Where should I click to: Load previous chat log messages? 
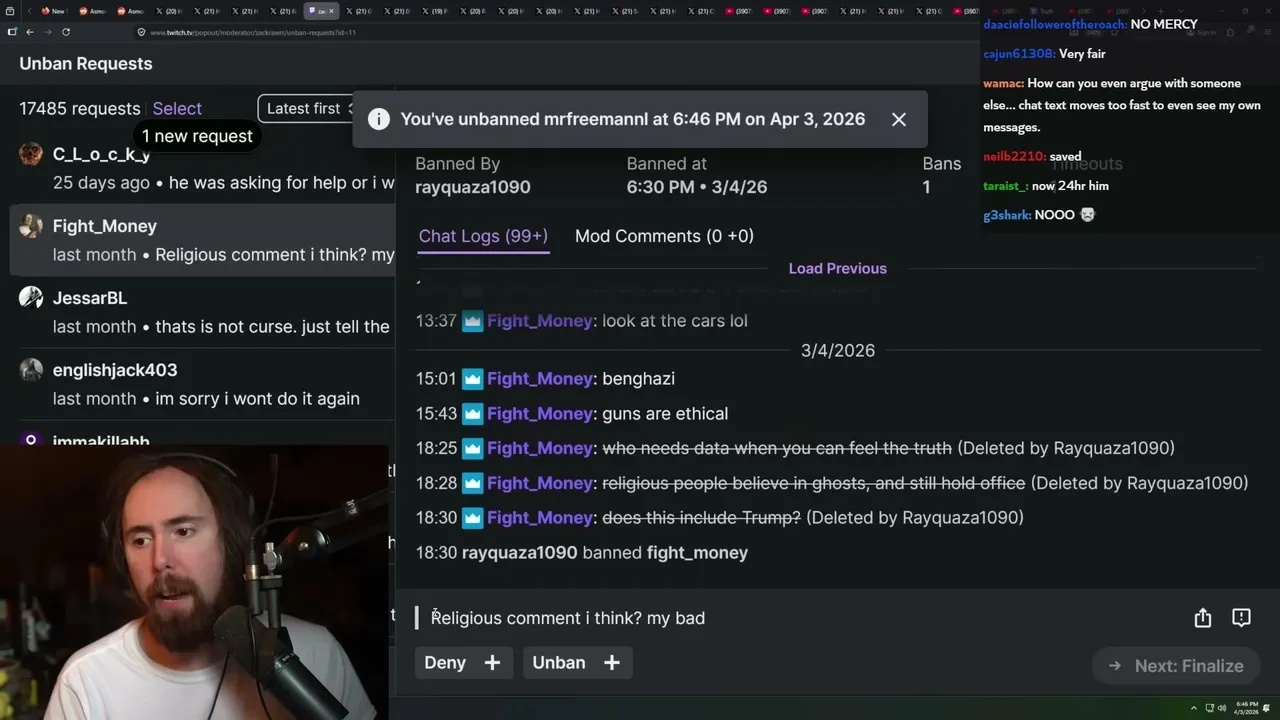pos(838,268)
